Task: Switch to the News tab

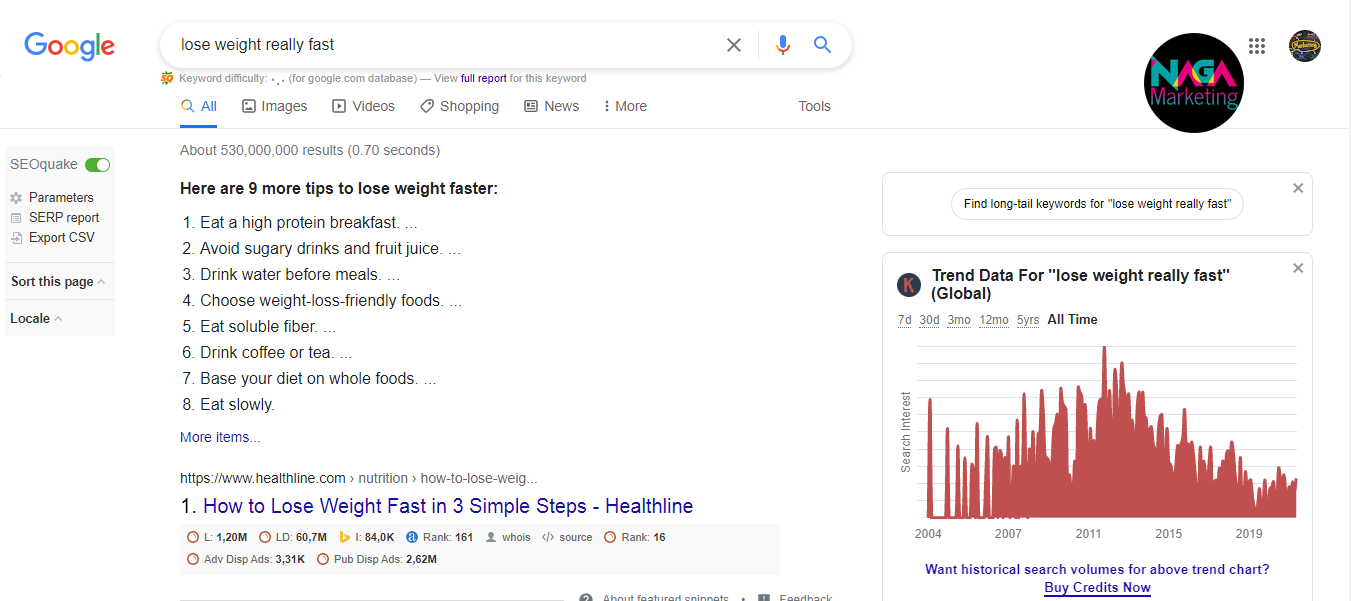Action: pyautogui.click(x=552, y=106)
